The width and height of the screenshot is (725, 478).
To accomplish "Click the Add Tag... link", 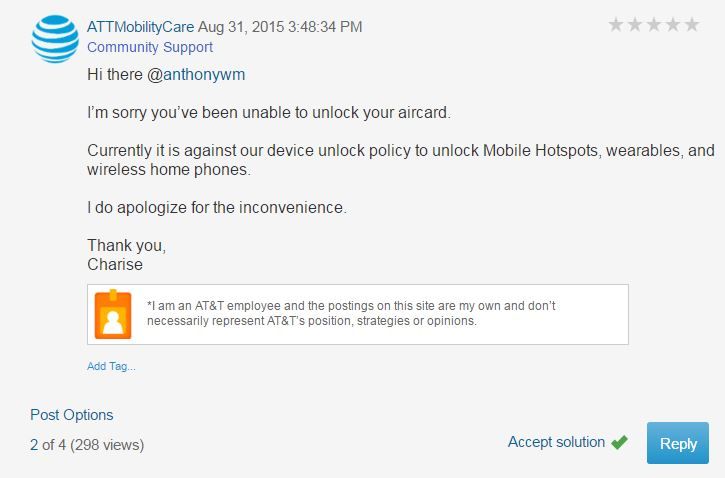I will pos(111,366).
